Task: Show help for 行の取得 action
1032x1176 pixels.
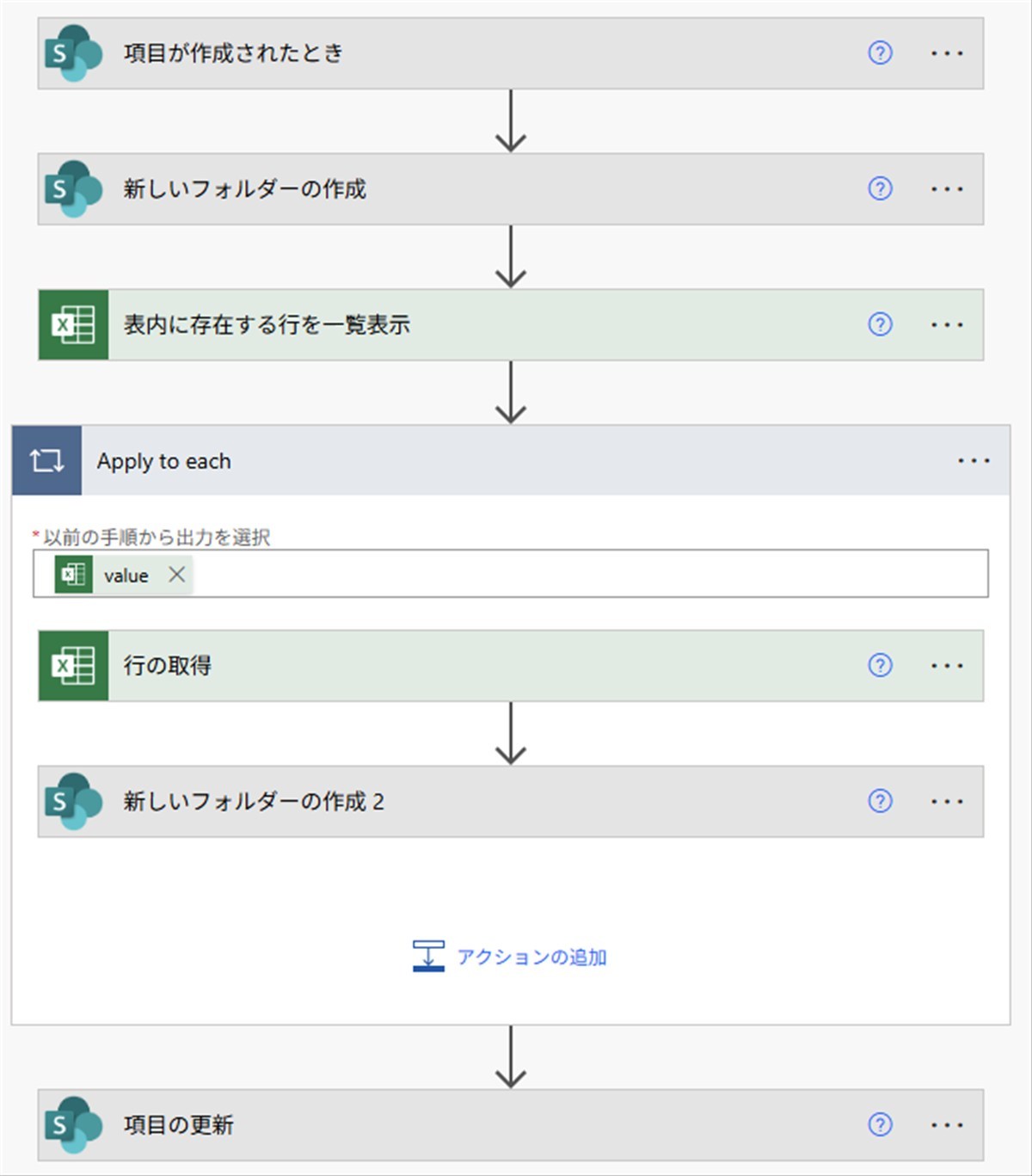Action: coord(880,665)
